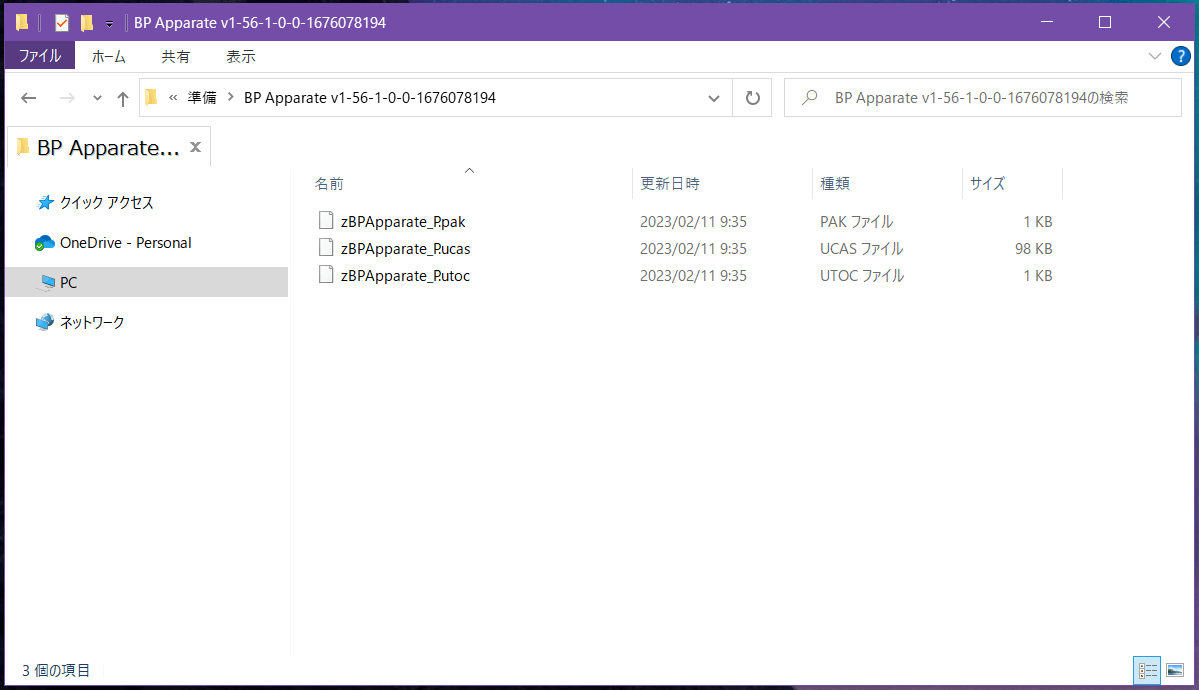Viewport: 1199px width, 690px height.
Task: Click the 98 KB size cell
Action: [1033, 249]
